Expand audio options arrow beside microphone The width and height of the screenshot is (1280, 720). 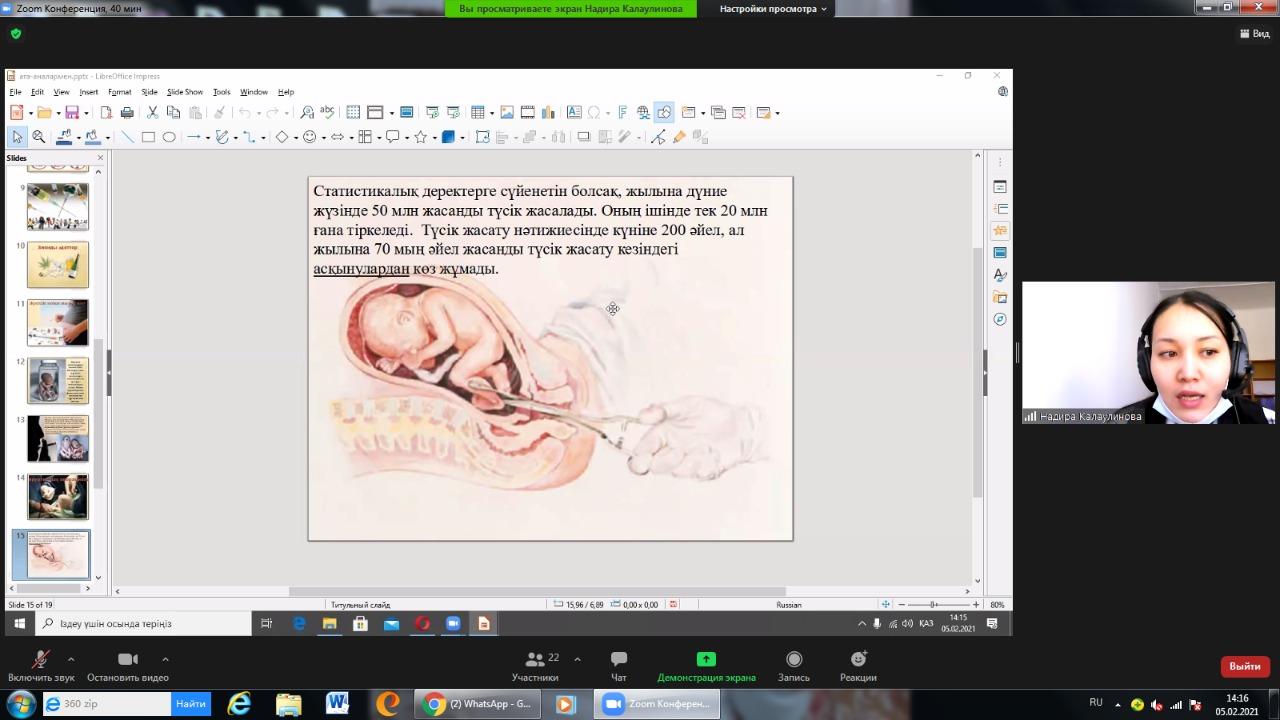pos(71,659)
